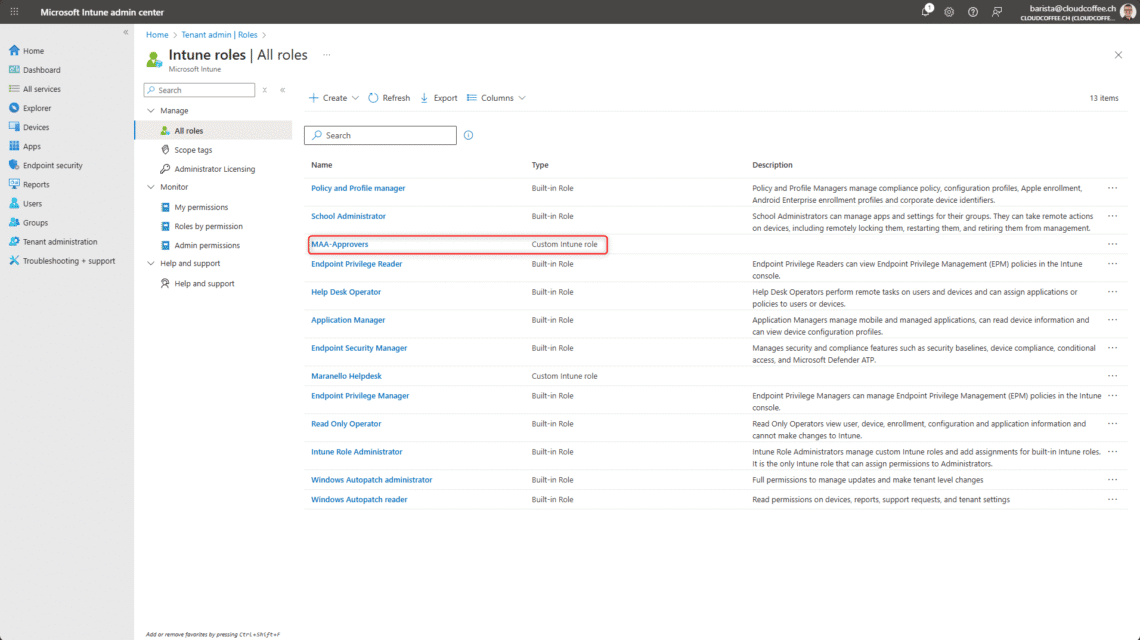Open the Help question mark icon

(971, 11)
